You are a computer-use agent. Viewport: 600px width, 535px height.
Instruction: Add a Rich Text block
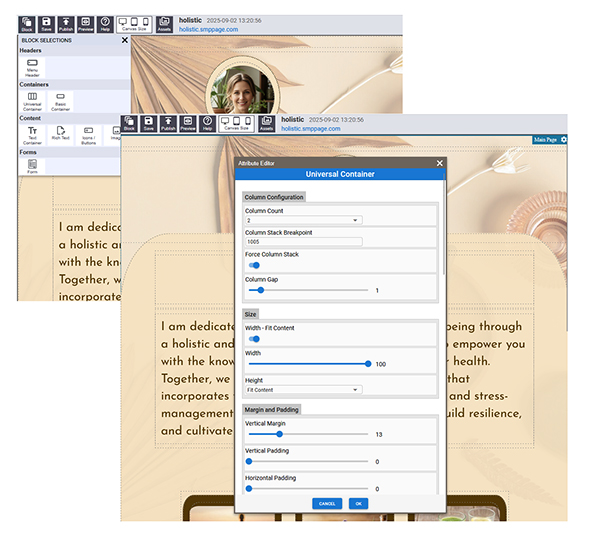tap(61, 134)
